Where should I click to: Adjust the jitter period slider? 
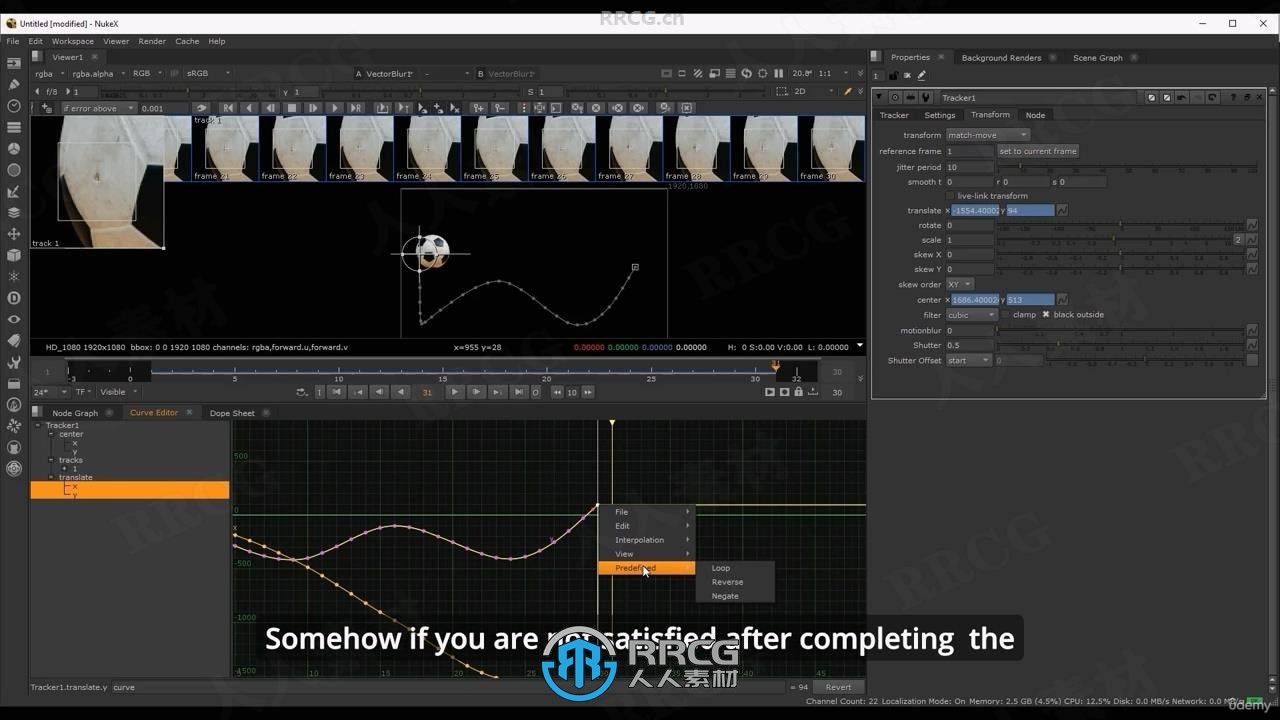point(1128,168)
